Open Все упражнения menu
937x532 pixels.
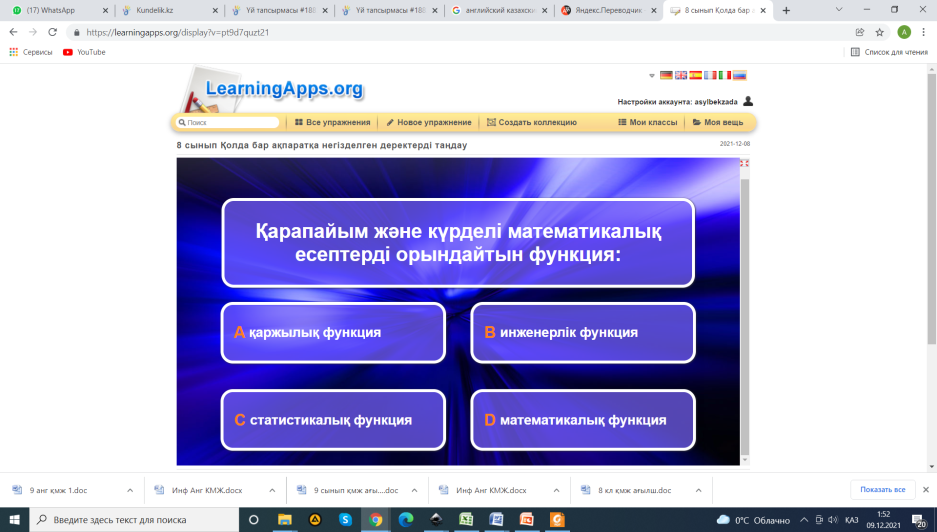(332, 122)
